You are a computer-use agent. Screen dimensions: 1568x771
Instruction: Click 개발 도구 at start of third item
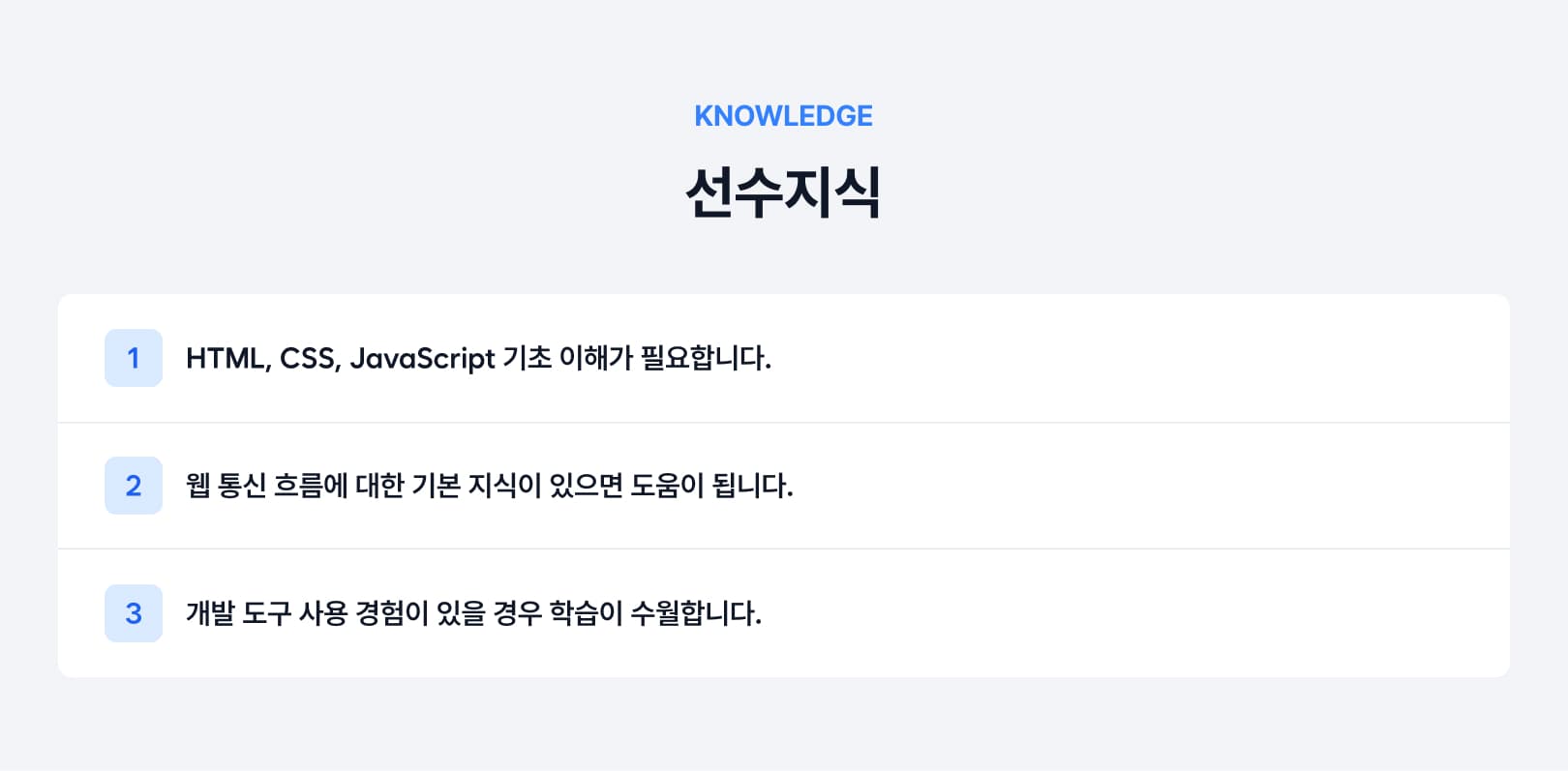pyautogui.click(x=238, y=613)
